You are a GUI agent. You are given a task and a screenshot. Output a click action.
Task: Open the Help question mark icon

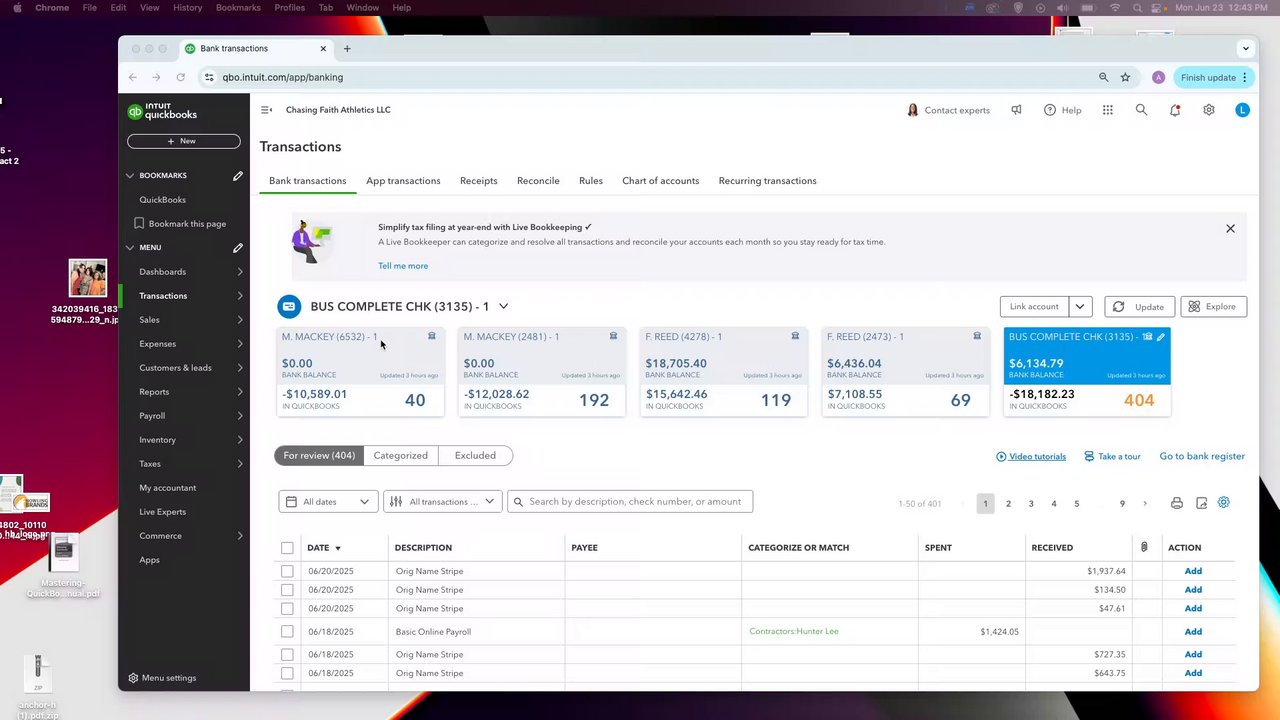[1050, 110]
